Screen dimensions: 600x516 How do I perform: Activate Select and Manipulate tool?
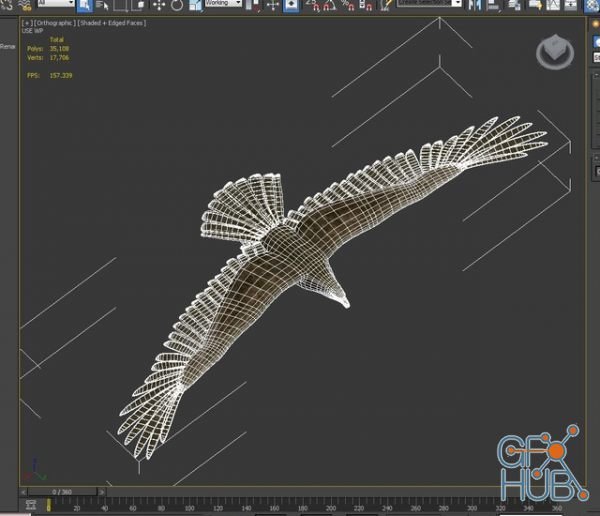pyautogui.click(x=272, y=5)
